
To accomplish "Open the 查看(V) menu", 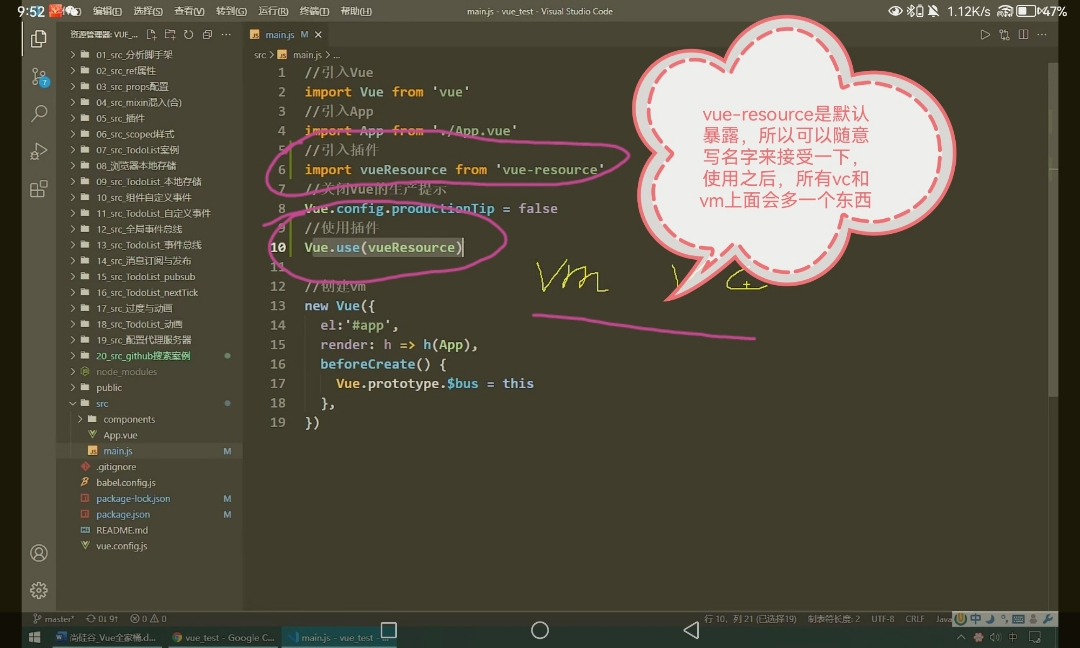I will (189, 11).
